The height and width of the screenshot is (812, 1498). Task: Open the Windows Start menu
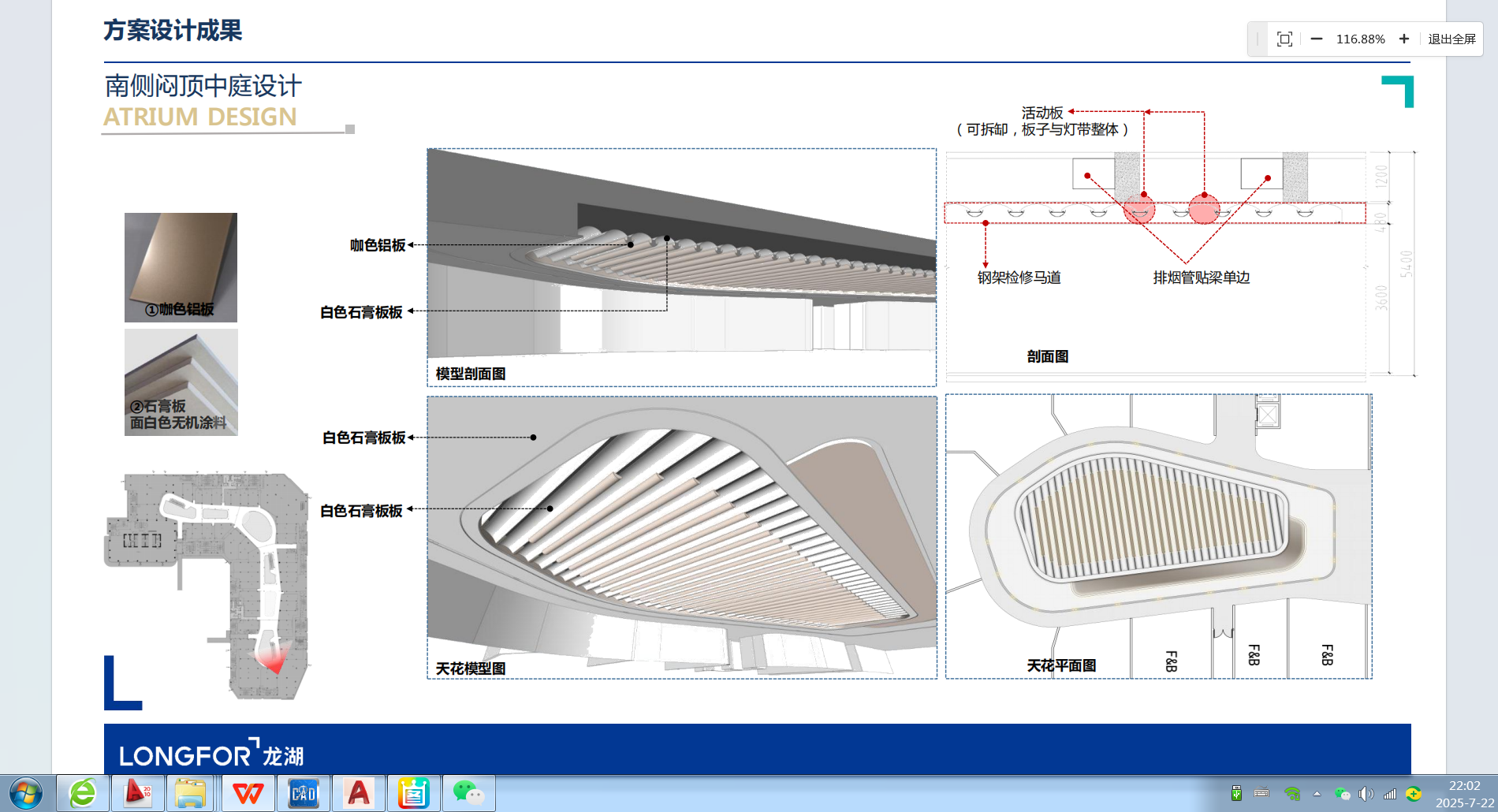(x=26, y=793)
